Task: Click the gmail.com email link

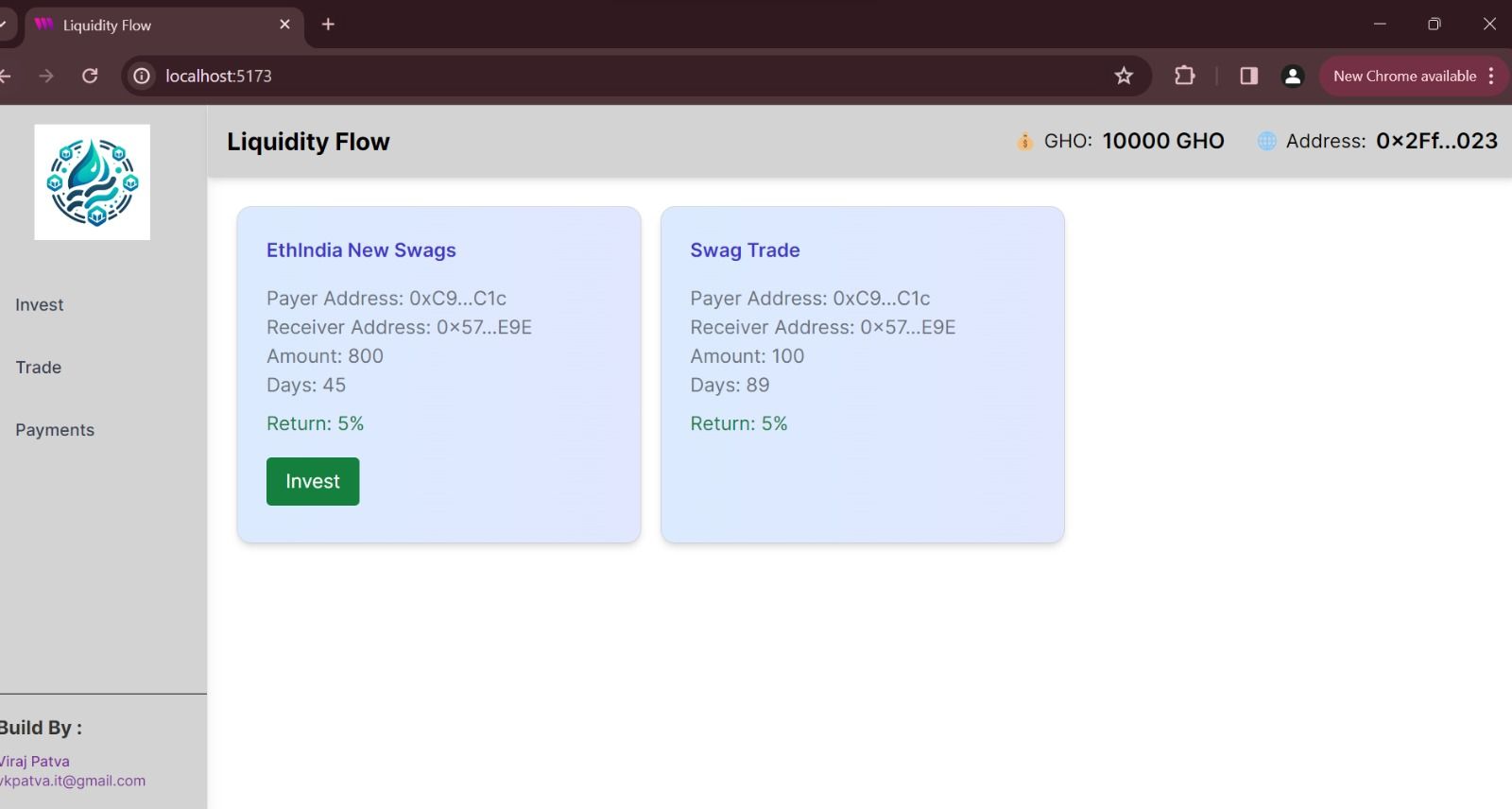Action: (x=73, y=781)
